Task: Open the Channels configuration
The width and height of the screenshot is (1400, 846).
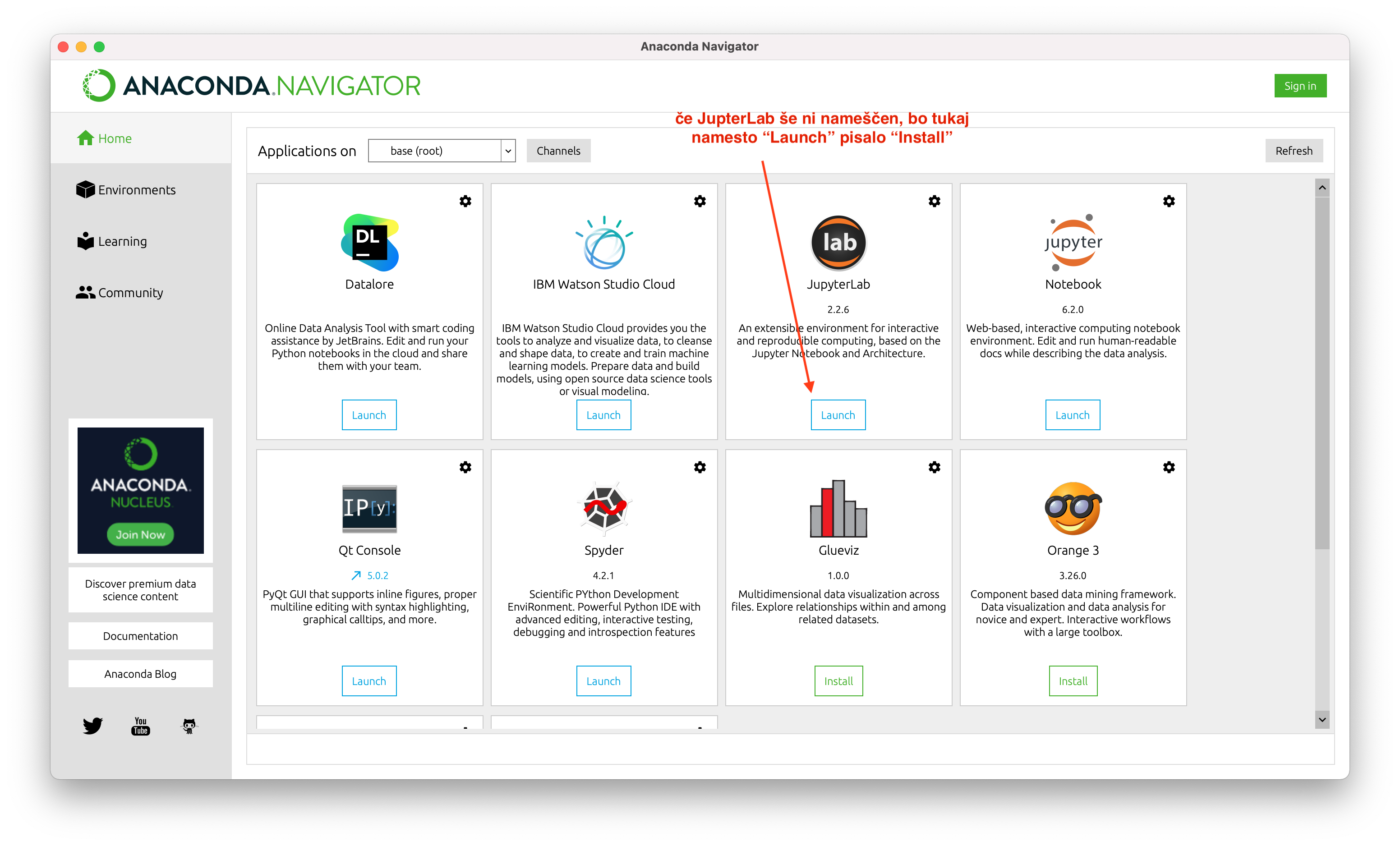Action: 558,150
